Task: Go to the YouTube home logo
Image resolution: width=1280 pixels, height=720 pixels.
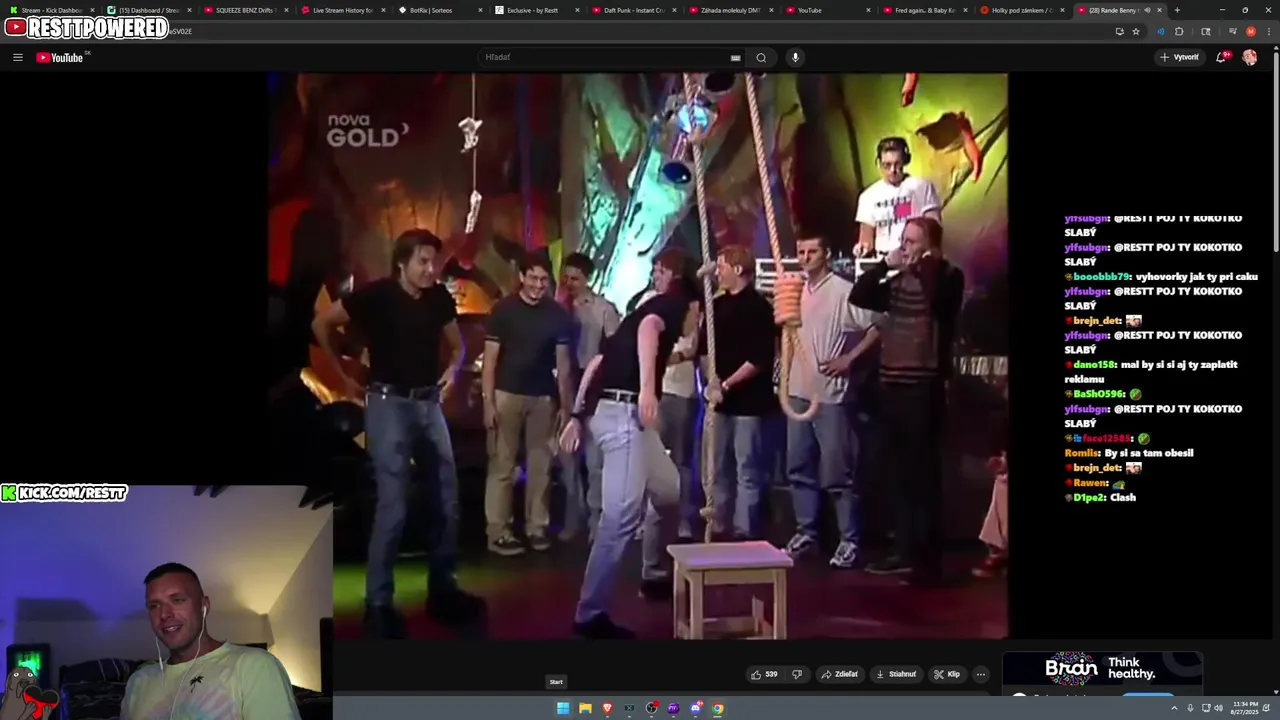Action: click(60, 57)
